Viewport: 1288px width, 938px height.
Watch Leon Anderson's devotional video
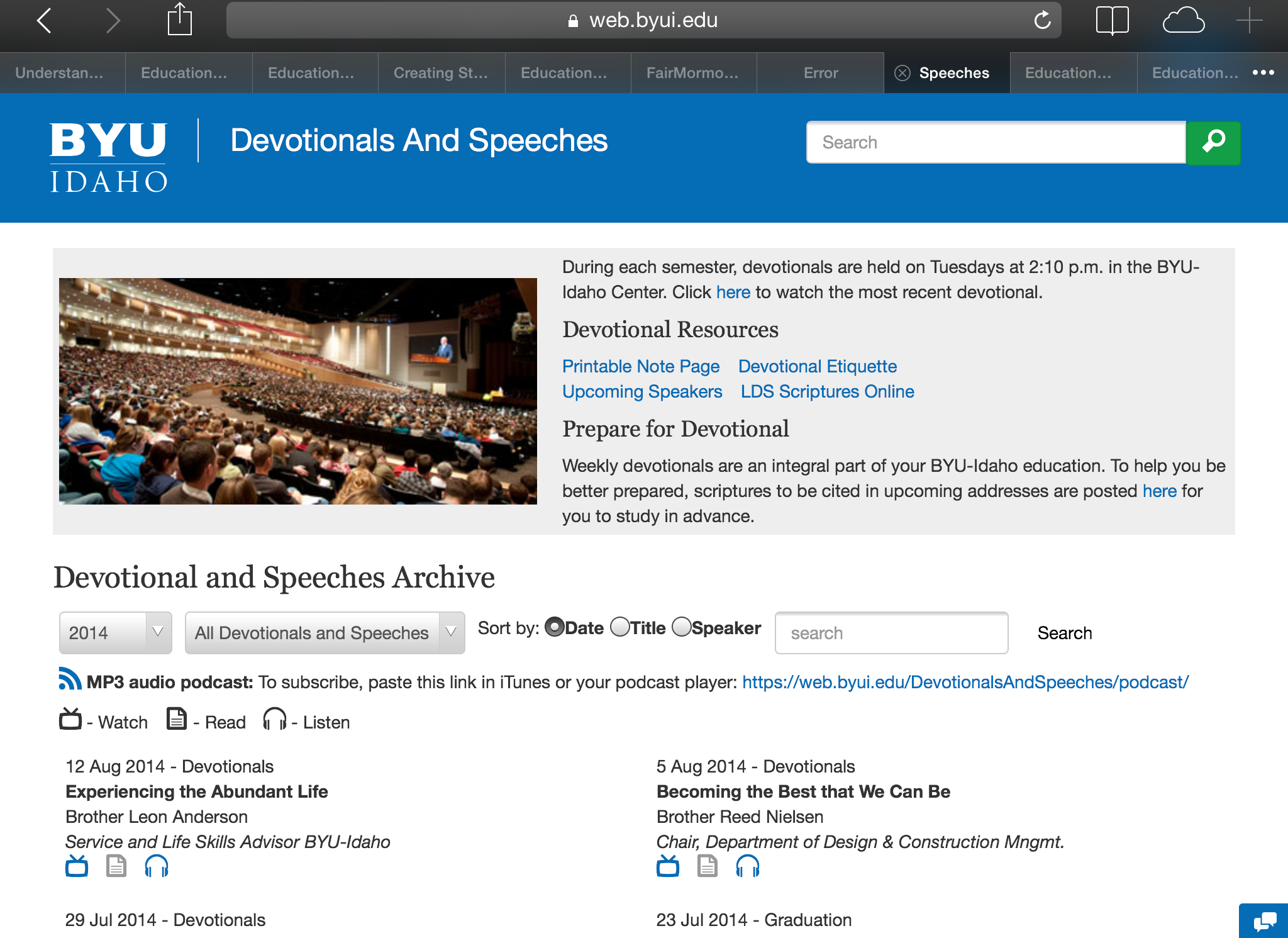tap(77, 866)
